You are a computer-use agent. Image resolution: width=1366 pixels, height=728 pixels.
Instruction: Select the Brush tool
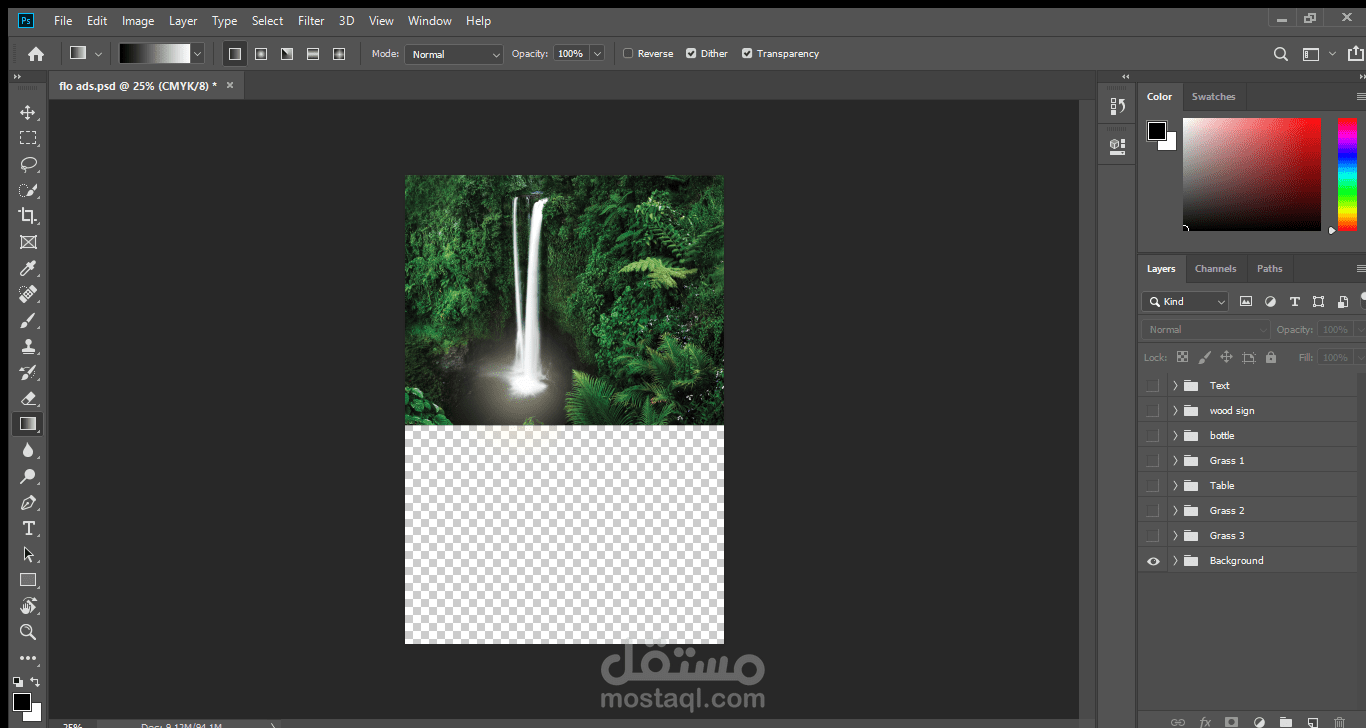tap(28, 320)
